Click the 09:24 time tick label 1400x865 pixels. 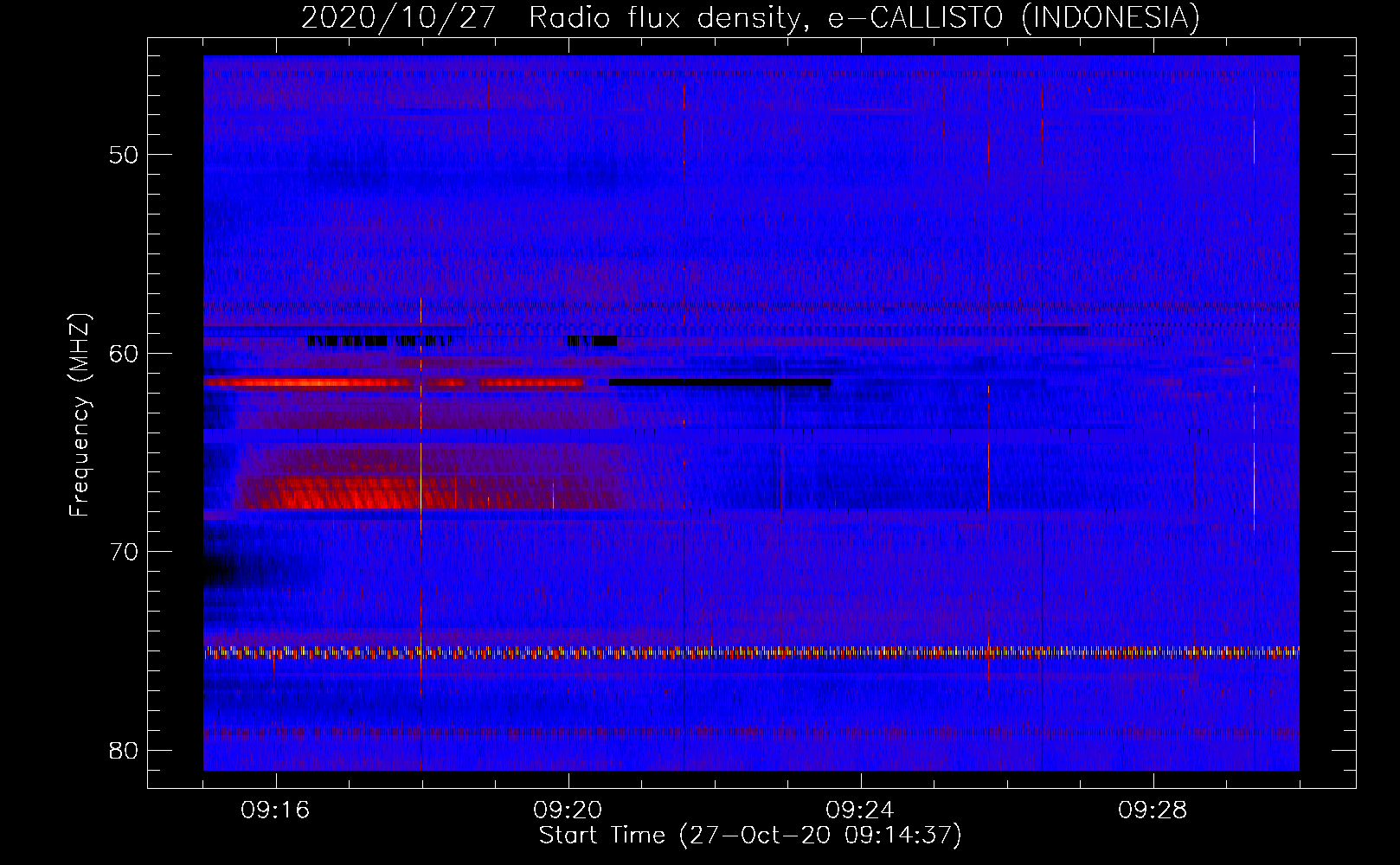pyautogui.click(x=861, y=811)
